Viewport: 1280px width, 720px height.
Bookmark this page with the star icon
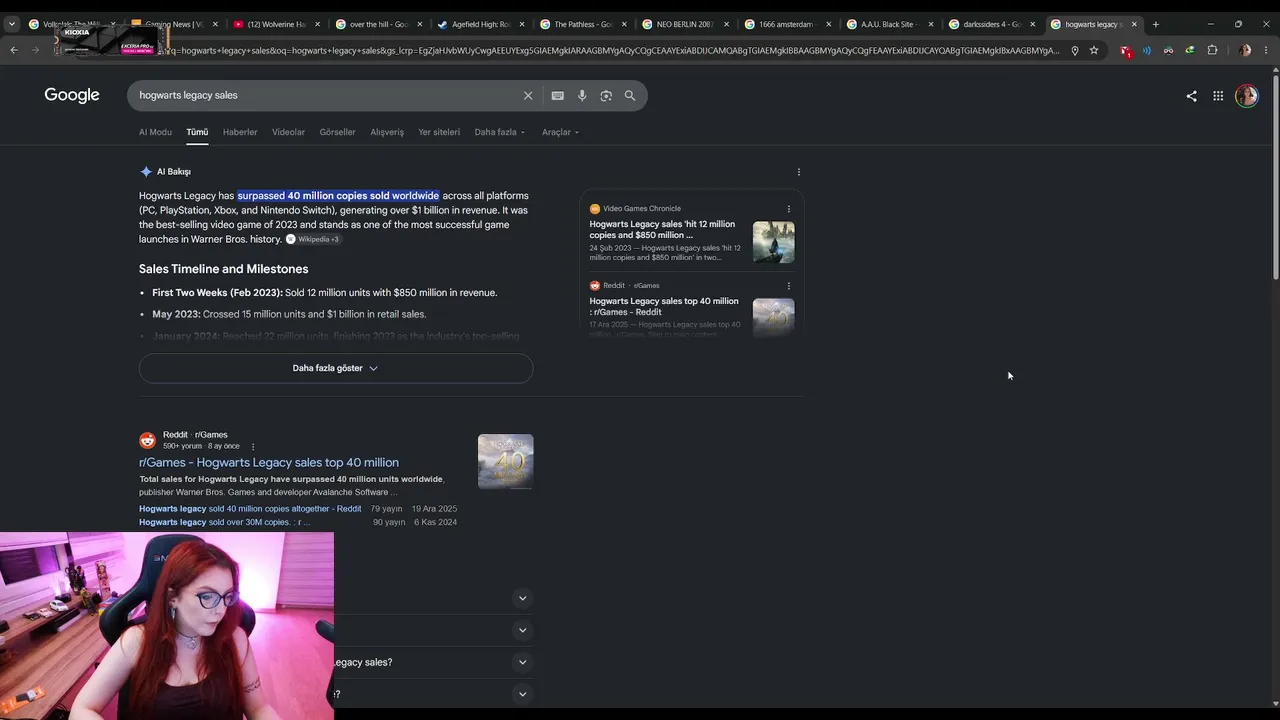tap(1094, 50)
